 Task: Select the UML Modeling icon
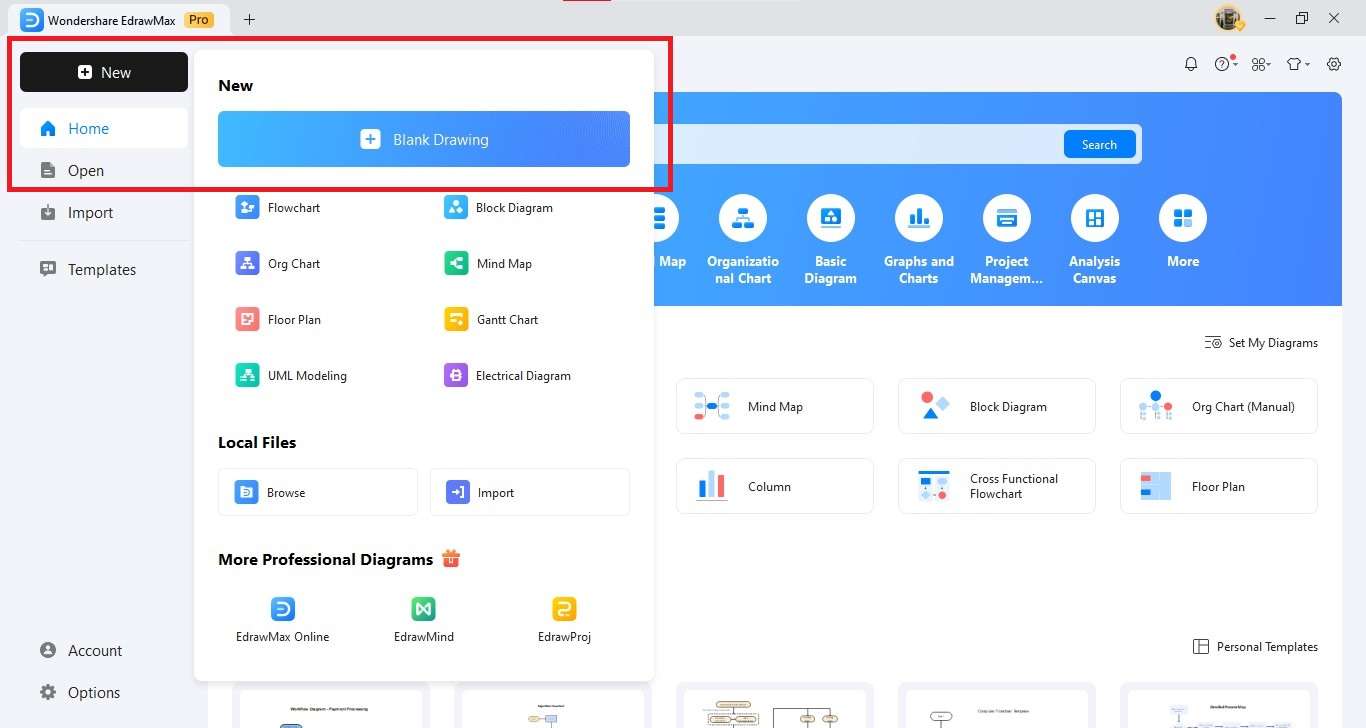(x=307, y=375)
